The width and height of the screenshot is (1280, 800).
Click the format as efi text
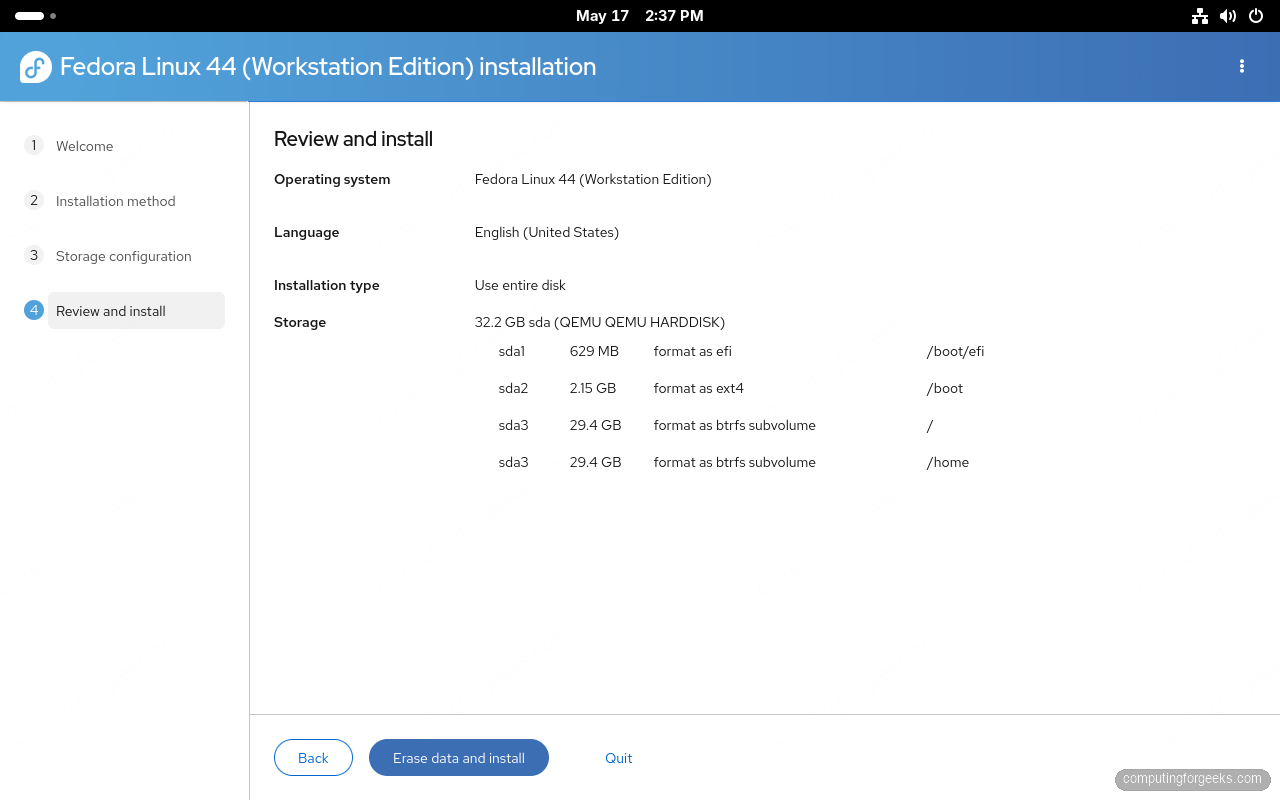[693, 351]
